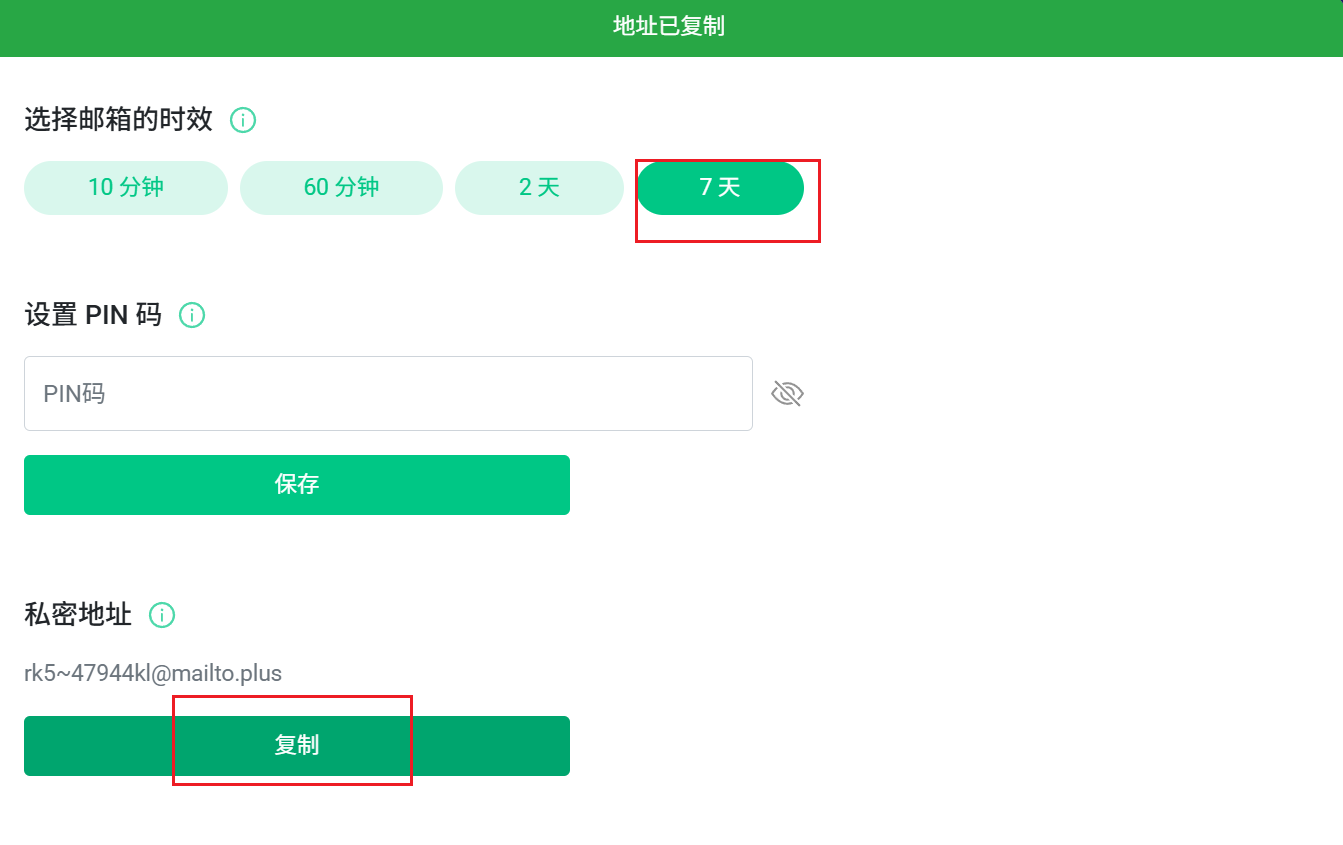Viewport: 1343px width, 845px height.
Task: Click the 私密地址 section heading
Action: (x=78, y=615)
